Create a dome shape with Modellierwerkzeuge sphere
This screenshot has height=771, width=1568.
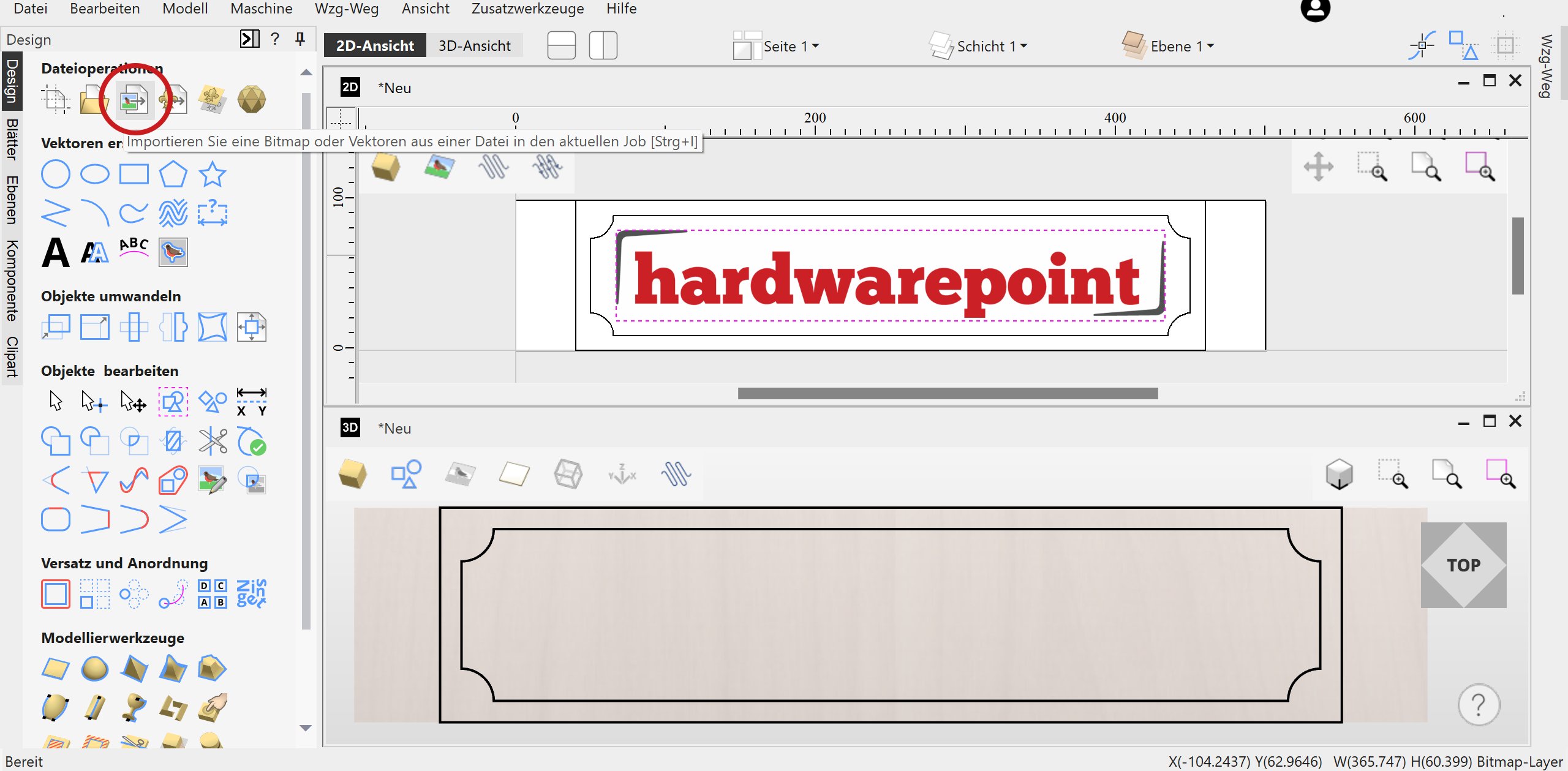(95, 669)
